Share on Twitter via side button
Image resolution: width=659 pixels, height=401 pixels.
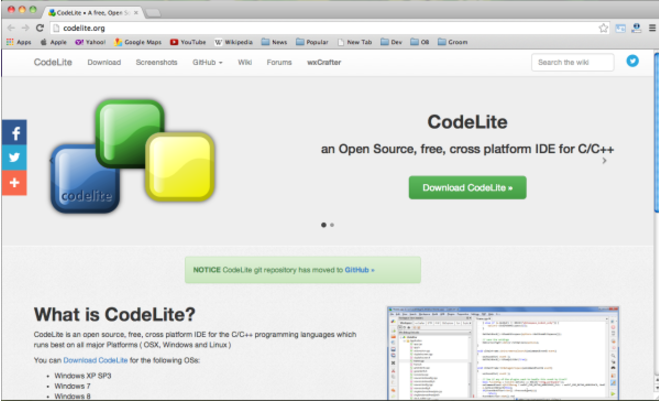click(14, 158)
